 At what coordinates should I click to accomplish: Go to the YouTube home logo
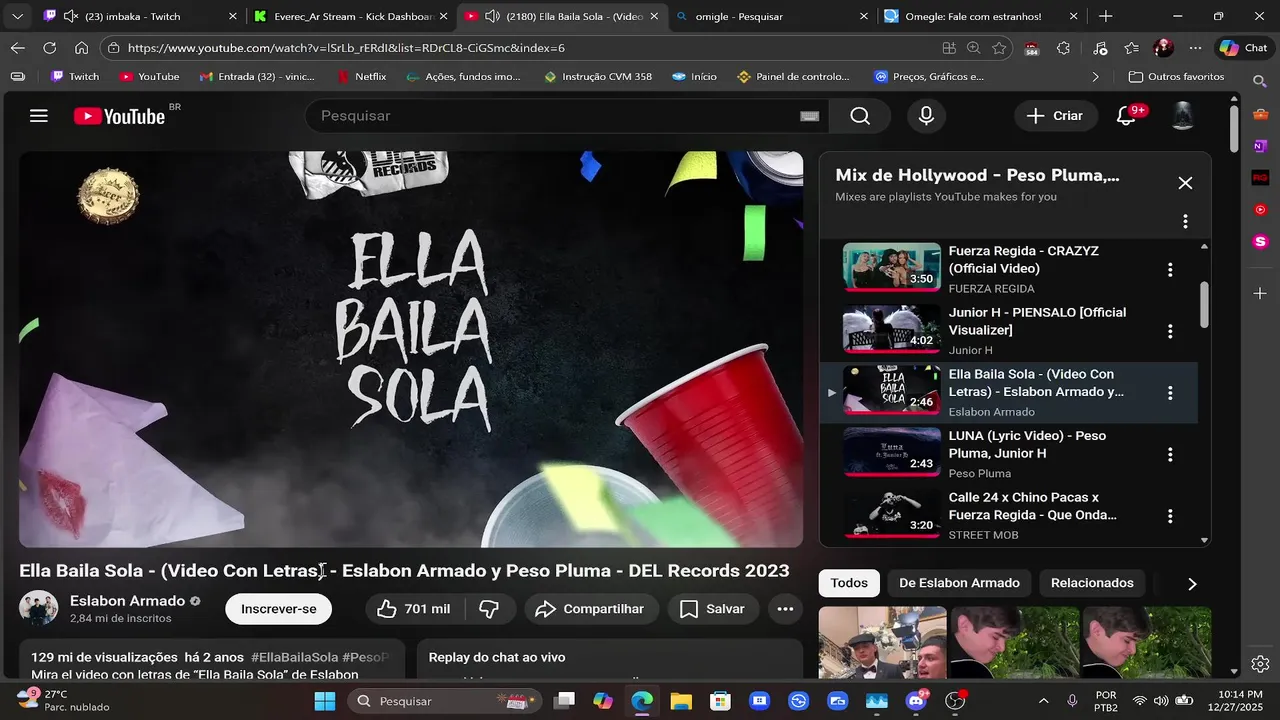pyautogui.click(x=120, y=116)
